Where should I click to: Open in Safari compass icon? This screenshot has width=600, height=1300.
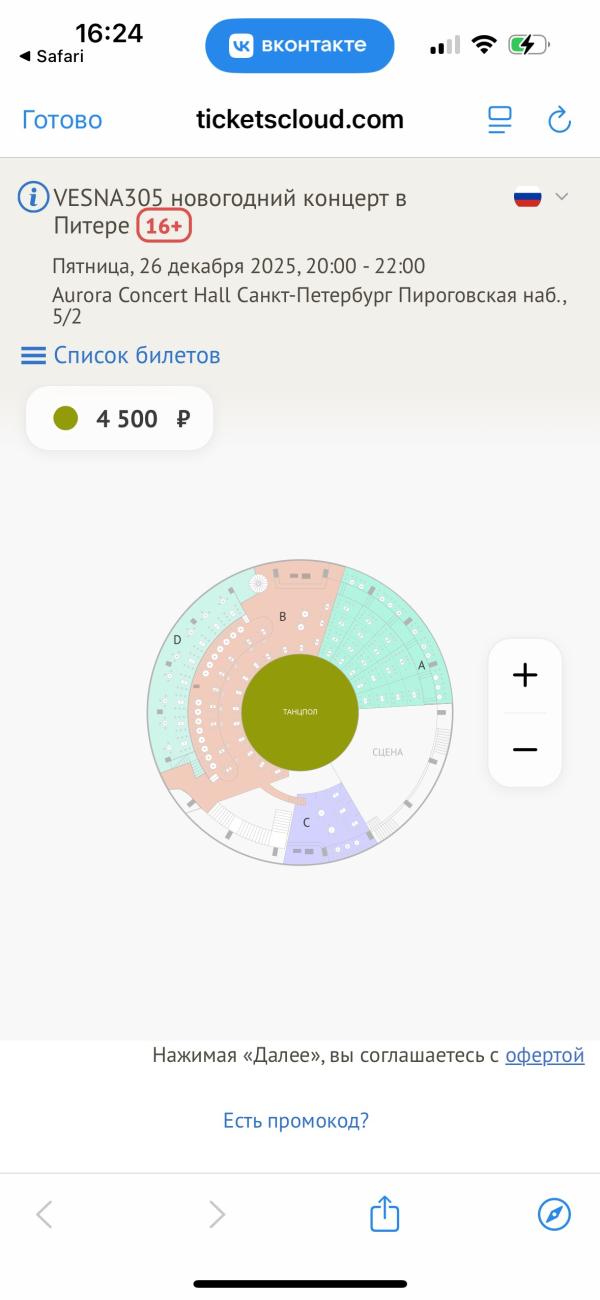coord(554,1214)
